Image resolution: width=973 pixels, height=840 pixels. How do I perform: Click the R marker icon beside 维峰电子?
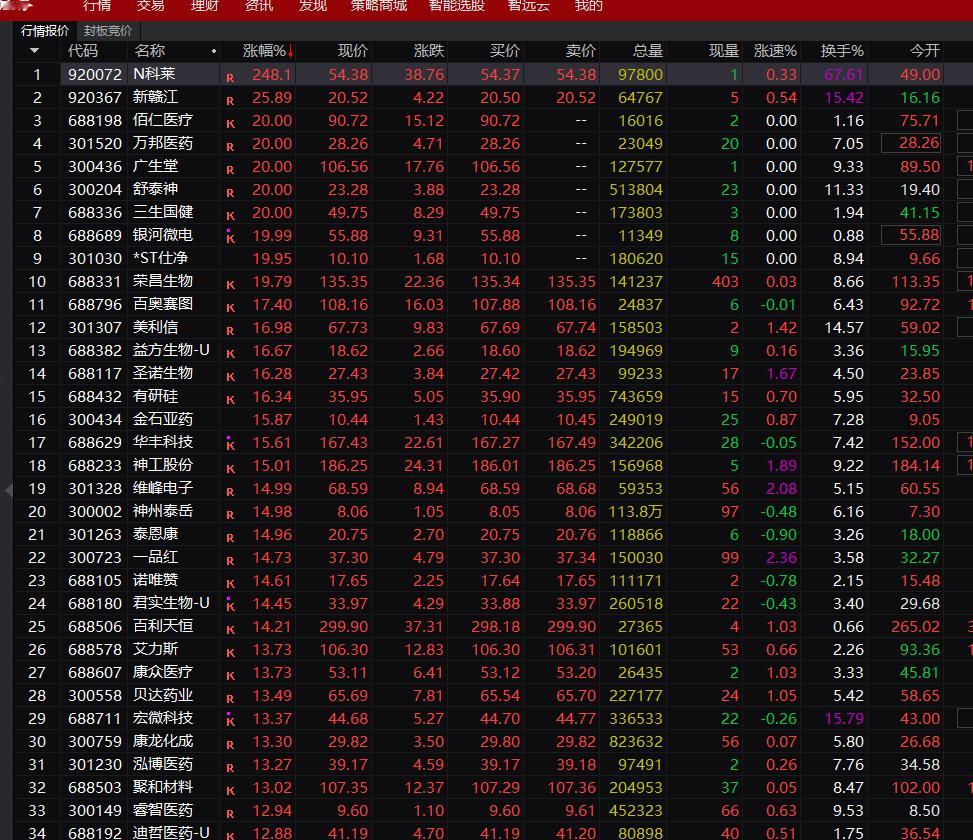230,491
